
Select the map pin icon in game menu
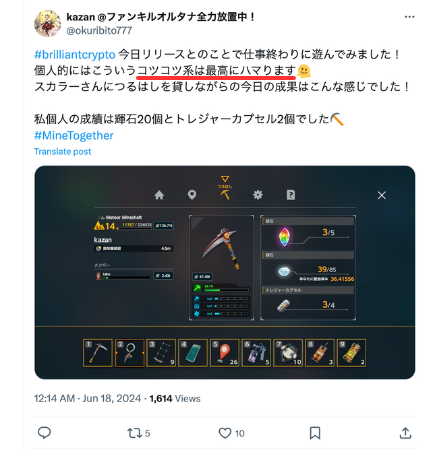(192, 195)
